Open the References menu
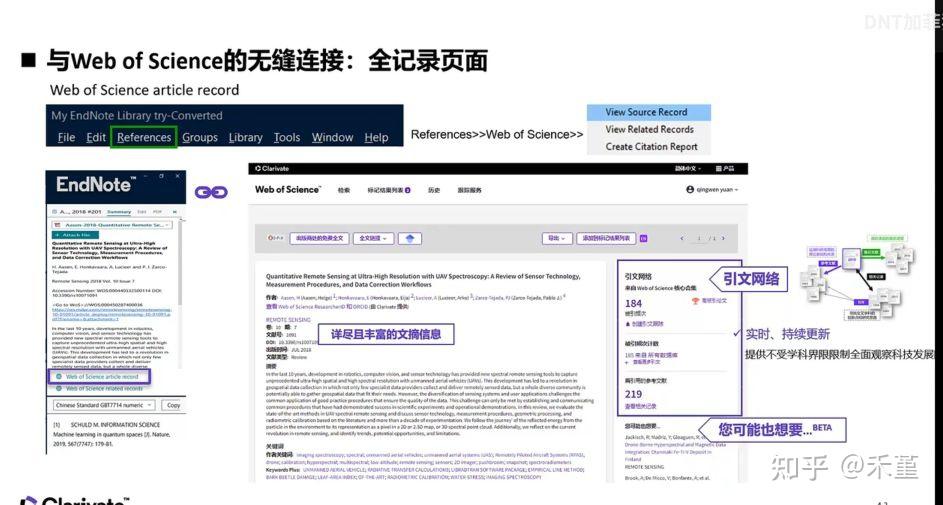The height and width of the screenshot is (505, 943). coord(144,138)
